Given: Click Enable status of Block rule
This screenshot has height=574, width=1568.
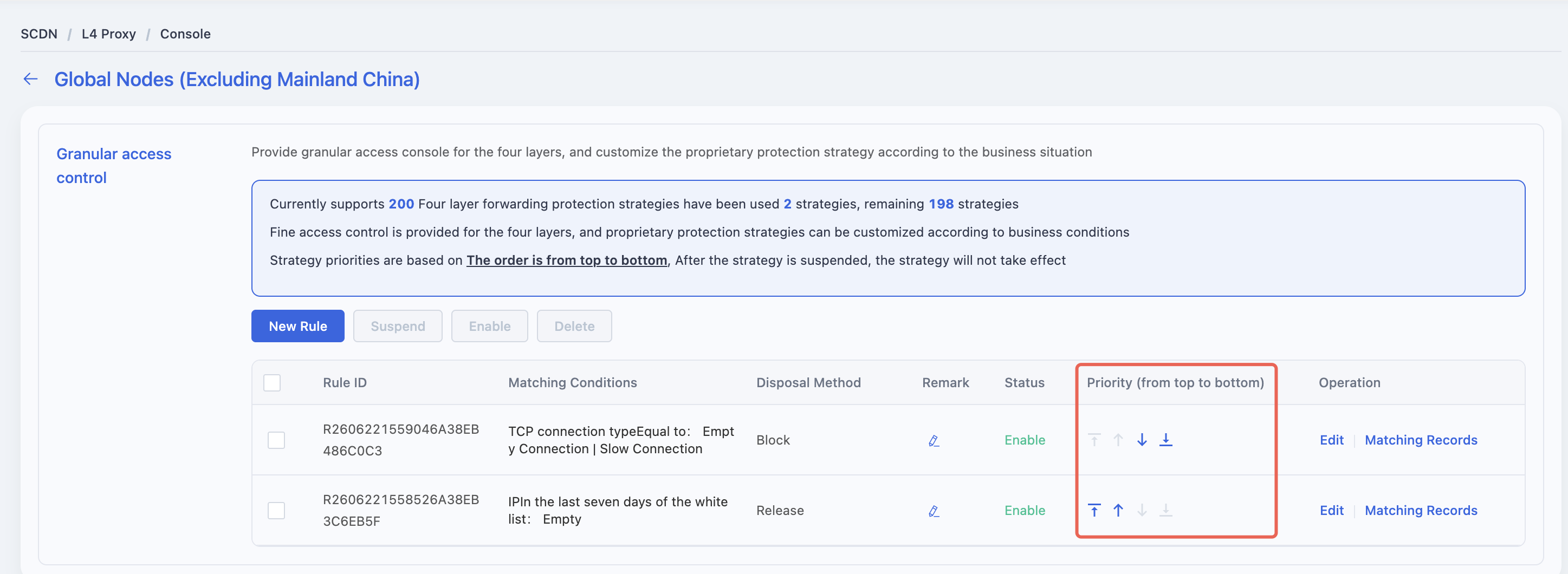Looking at the screenshot, I should click(x=1025, y=440).
